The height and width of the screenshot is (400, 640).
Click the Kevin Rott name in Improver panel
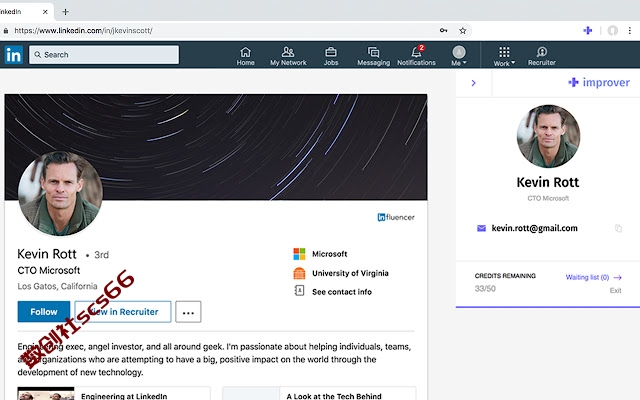548,182
